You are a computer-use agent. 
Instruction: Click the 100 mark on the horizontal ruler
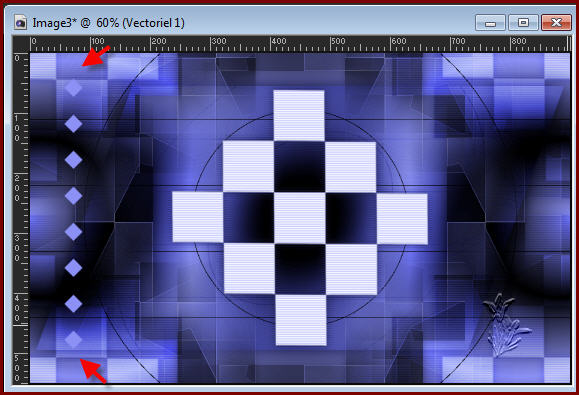point(97,41)
